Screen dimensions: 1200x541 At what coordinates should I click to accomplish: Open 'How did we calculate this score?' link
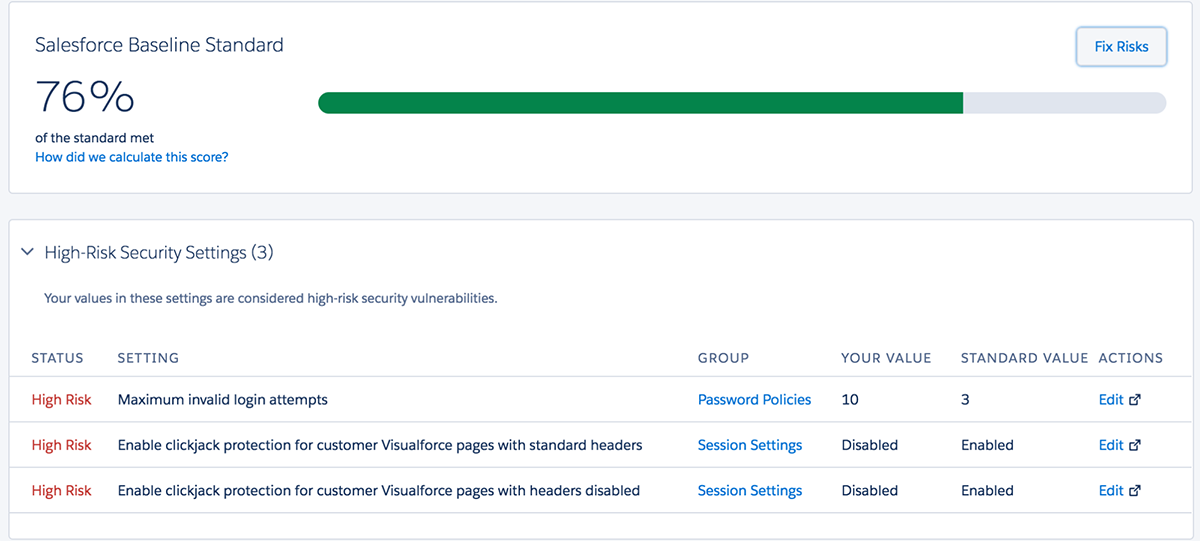tap(132, 157)
